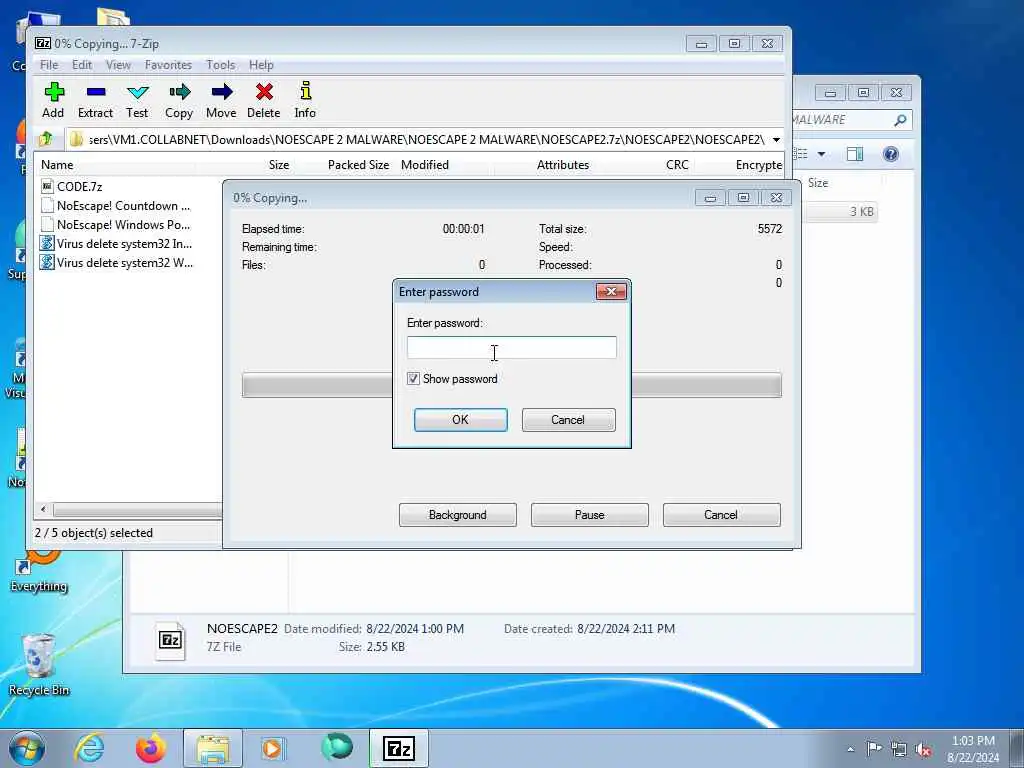Click the Action Center flag tray icon

[x=874, y=748]
